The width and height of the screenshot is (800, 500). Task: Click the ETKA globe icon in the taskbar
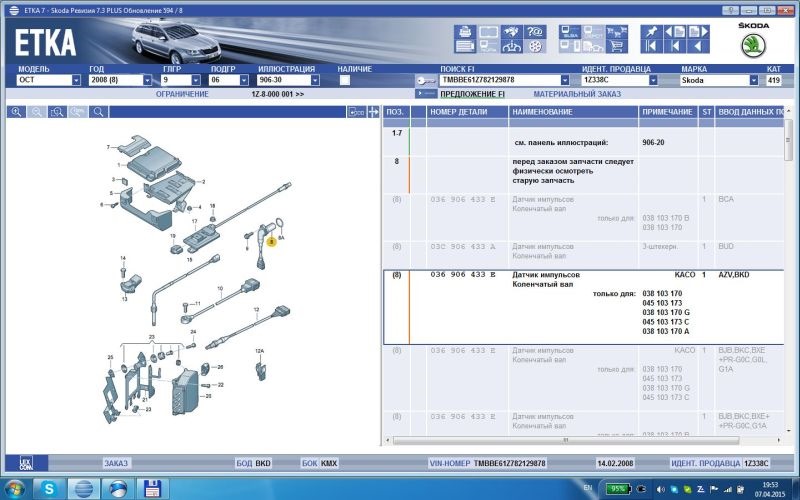pyautogui.click(x=83, y=489)
